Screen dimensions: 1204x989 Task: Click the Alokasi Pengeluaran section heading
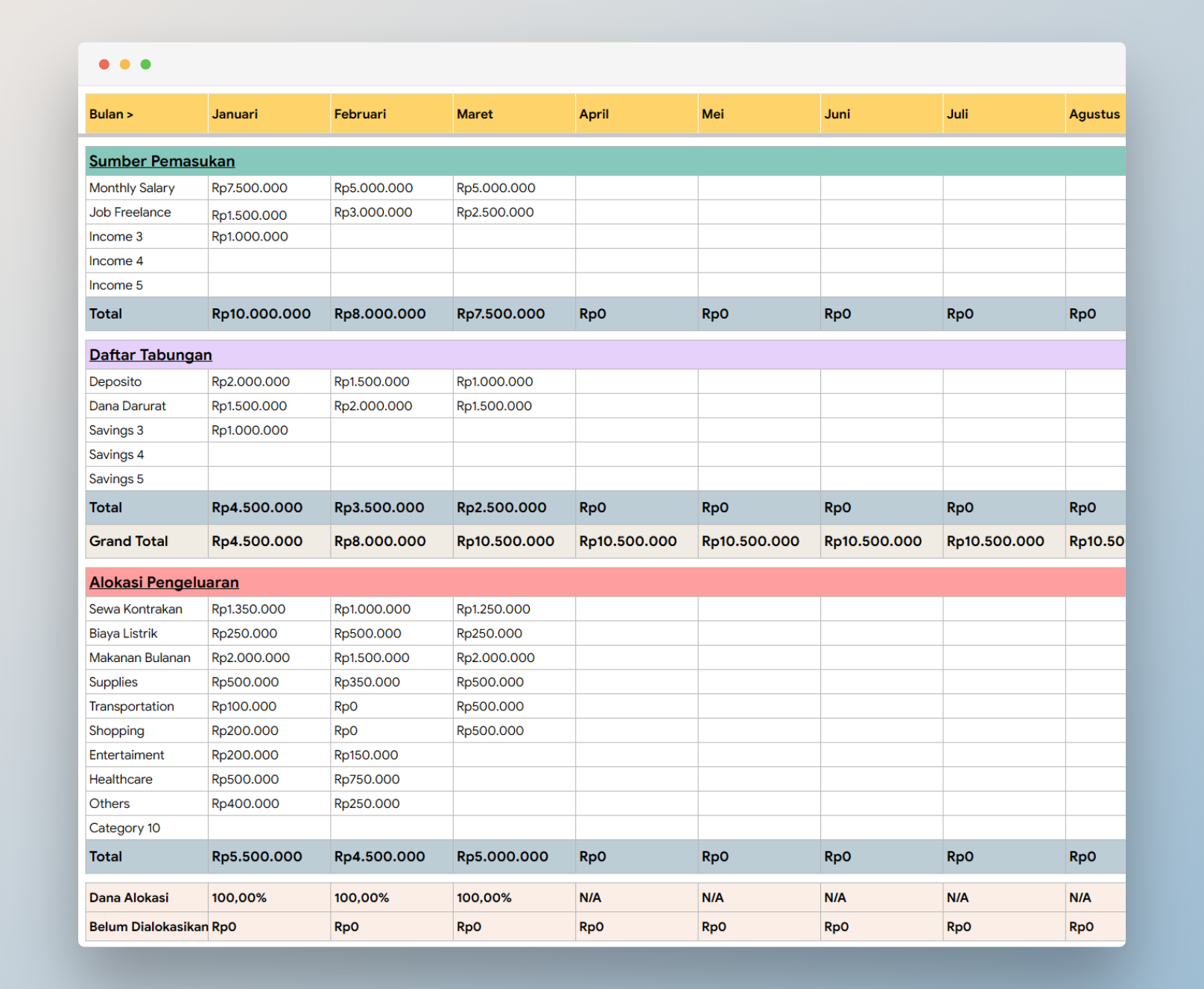(164, 582)
